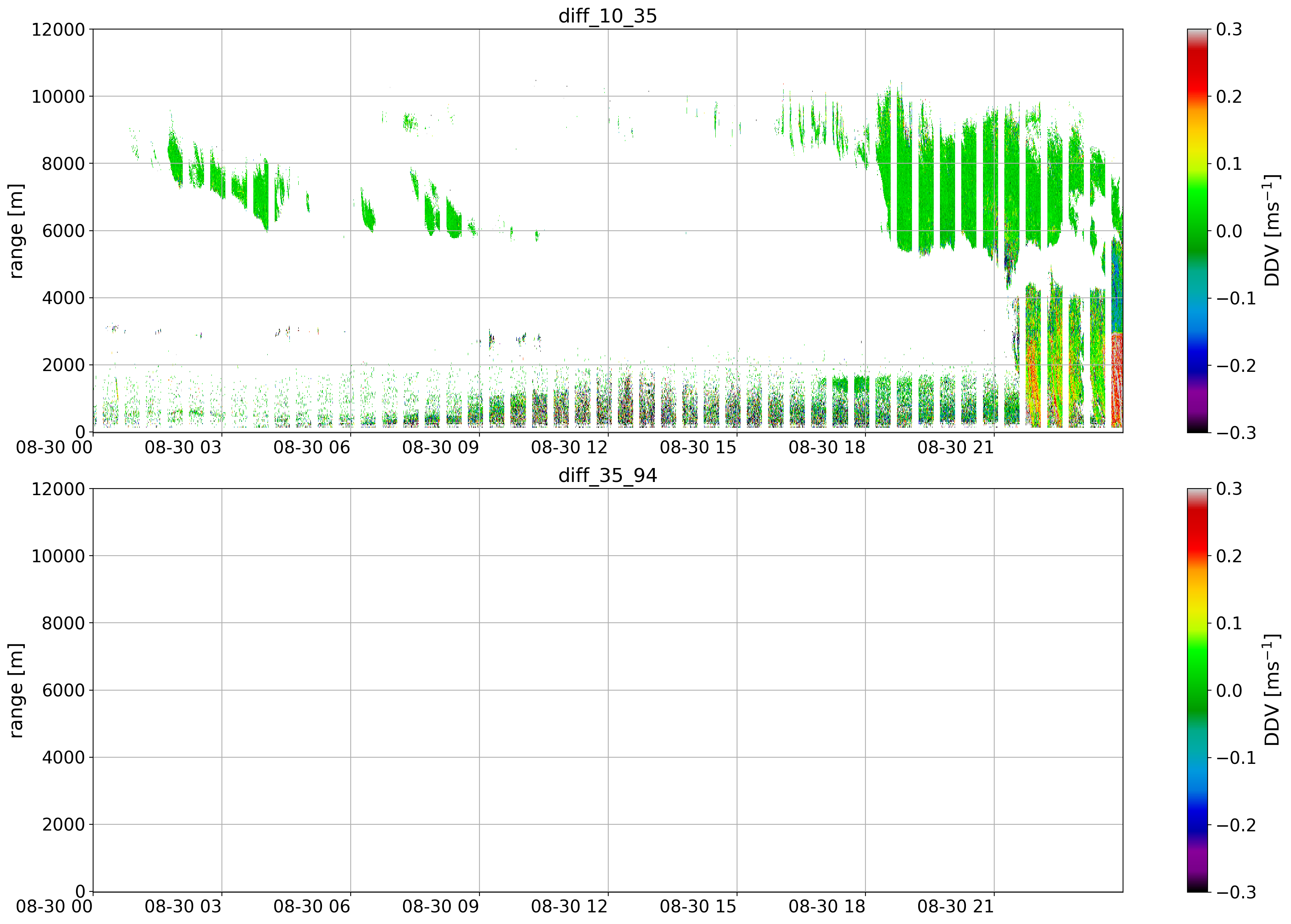Click the 'range [m]' axis label of diff_10_35
The image size is (1291, 924).
(x=17, y=230)
